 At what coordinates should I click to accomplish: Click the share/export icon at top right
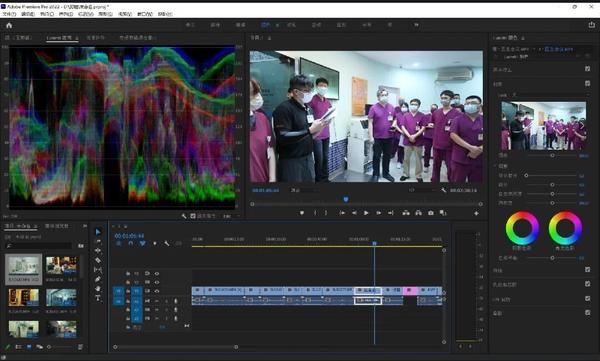point(591,25)
